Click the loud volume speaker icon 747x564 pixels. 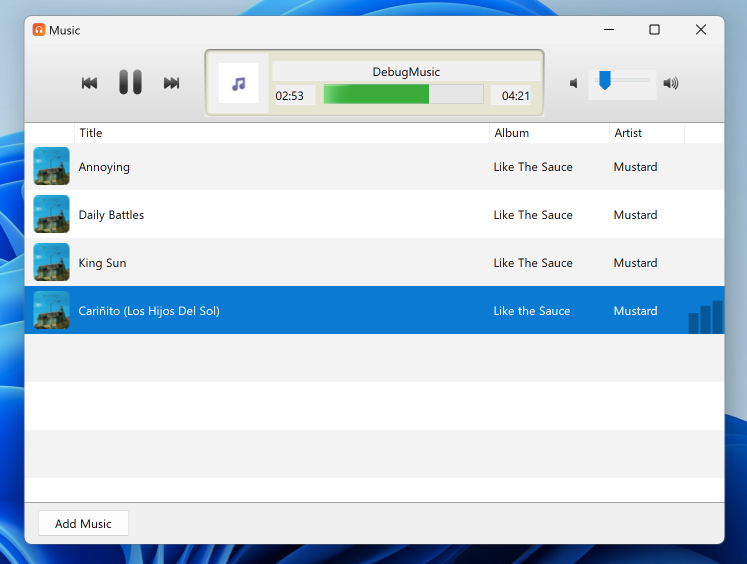coord(671,83)
